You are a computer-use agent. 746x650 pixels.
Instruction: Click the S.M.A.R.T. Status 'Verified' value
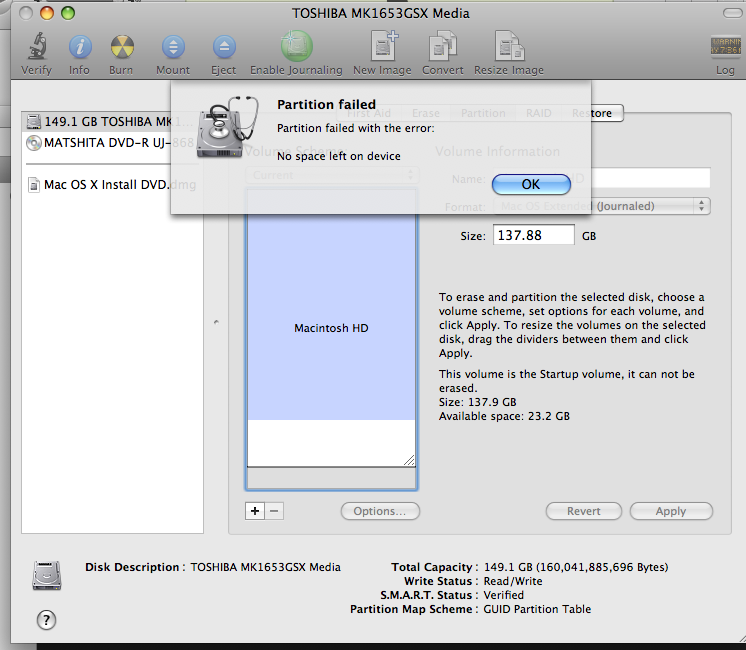tap(503, 595)
